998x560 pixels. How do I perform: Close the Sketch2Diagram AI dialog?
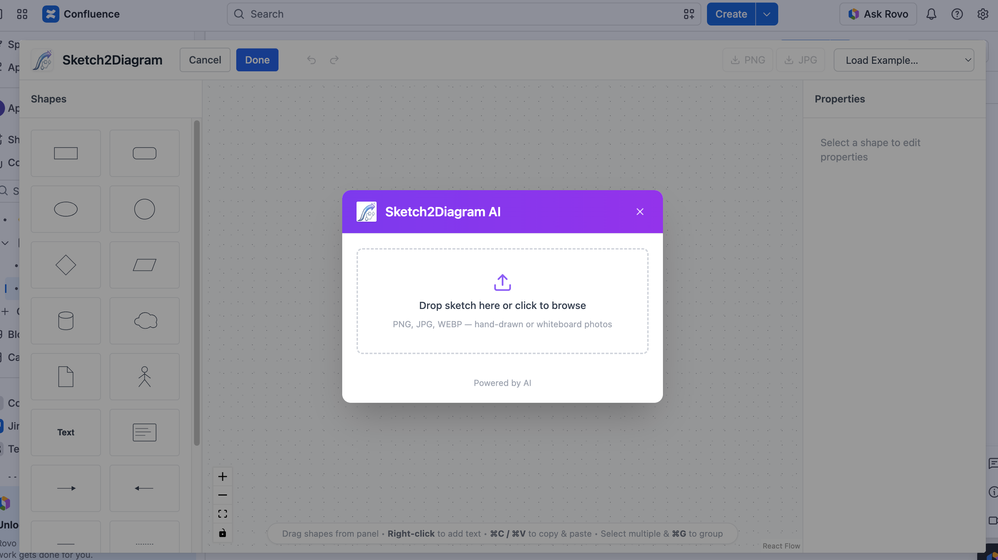(640, 212)
